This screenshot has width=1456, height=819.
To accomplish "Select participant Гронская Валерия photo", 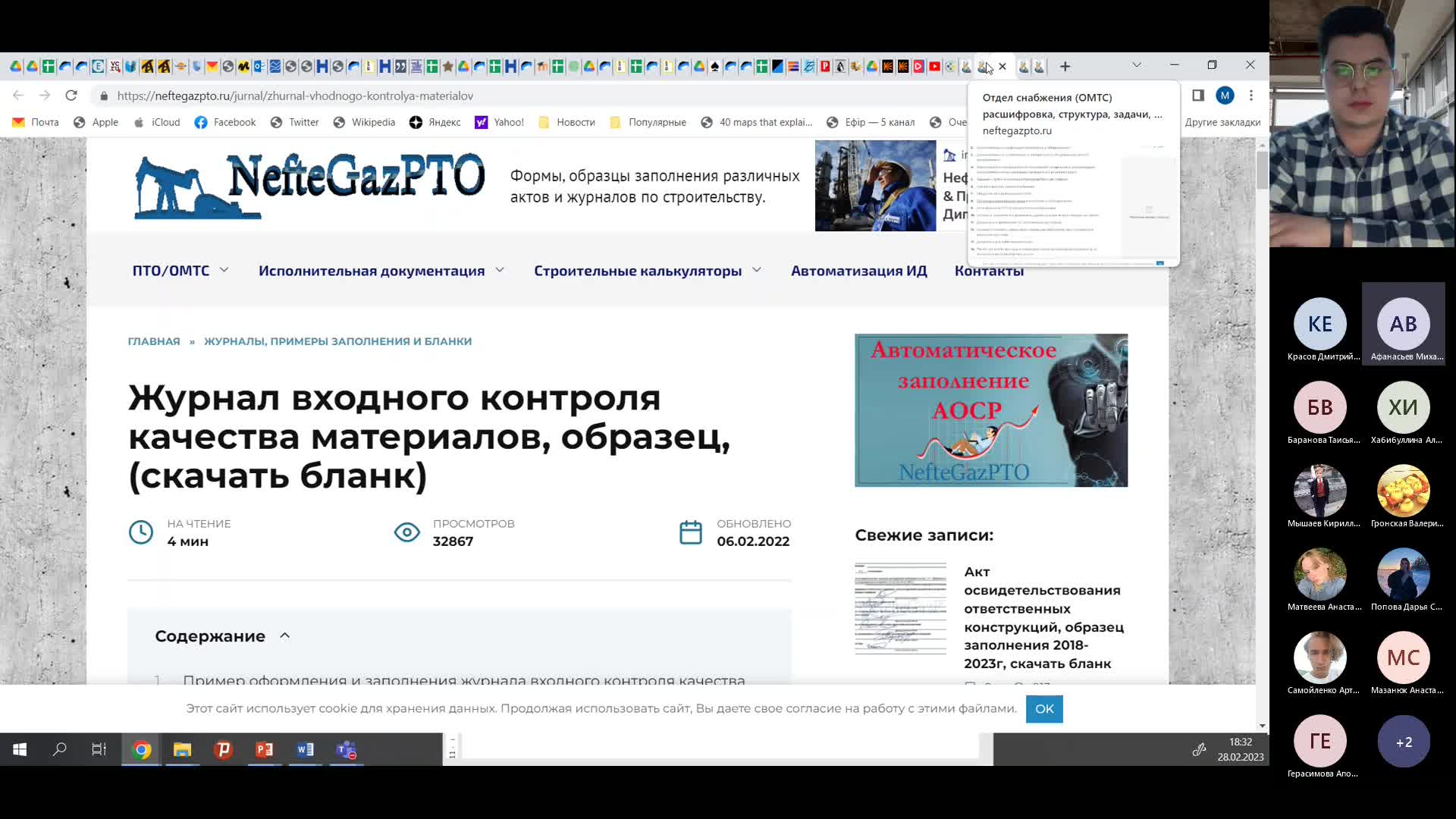I will pyautogui.click(x=1403, y=491).
